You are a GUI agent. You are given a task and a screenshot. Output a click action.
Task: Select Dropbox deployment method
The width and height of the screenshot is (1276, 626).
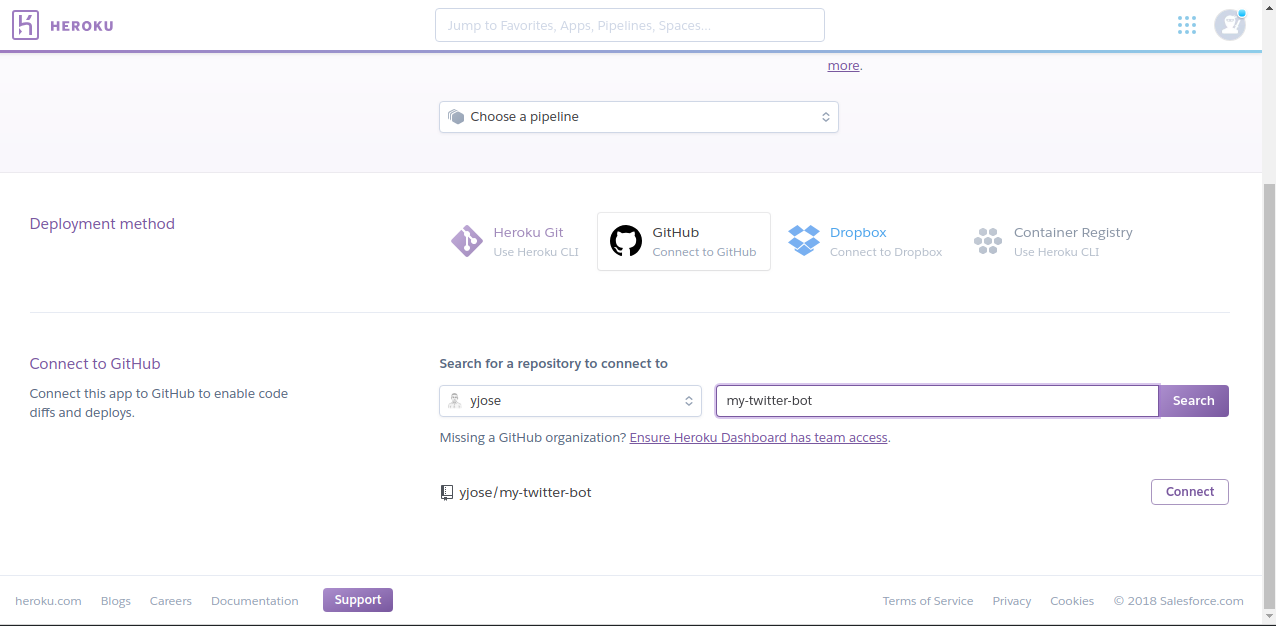(x=866, y=241)
